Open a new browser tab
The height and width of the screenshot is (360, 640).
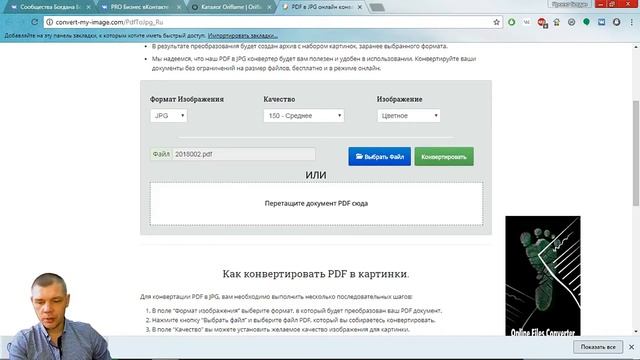pyautogui.click(x=377, y=7)
